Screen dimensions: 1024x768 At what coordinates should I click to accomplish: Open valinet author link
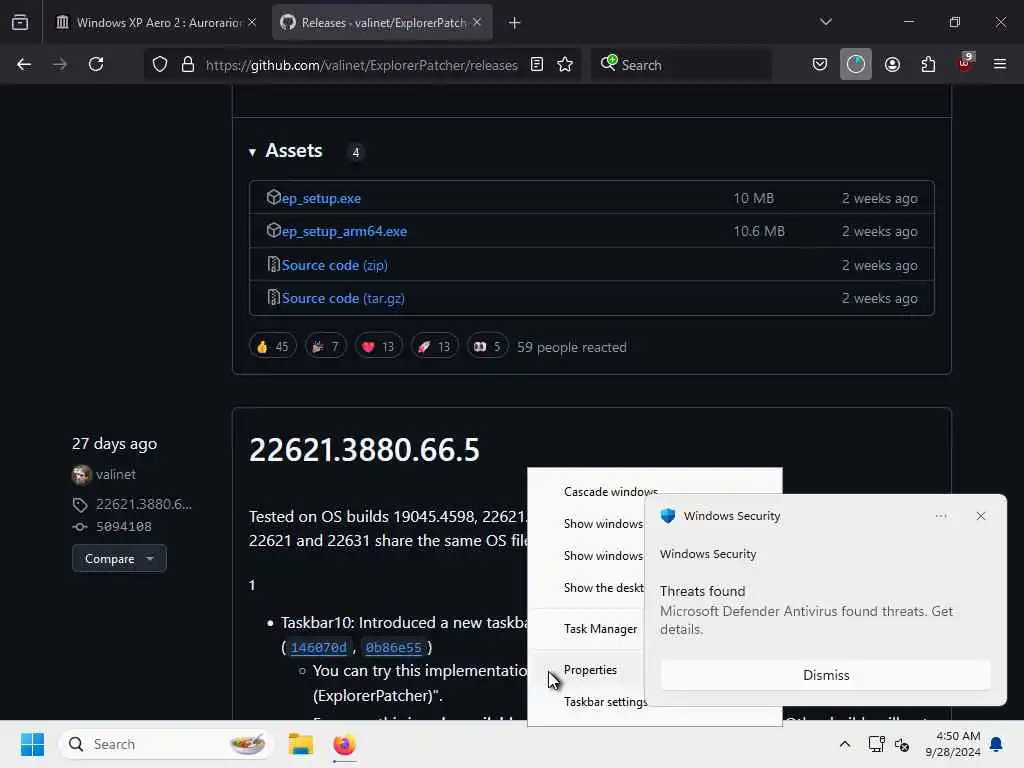coord(116,474)
